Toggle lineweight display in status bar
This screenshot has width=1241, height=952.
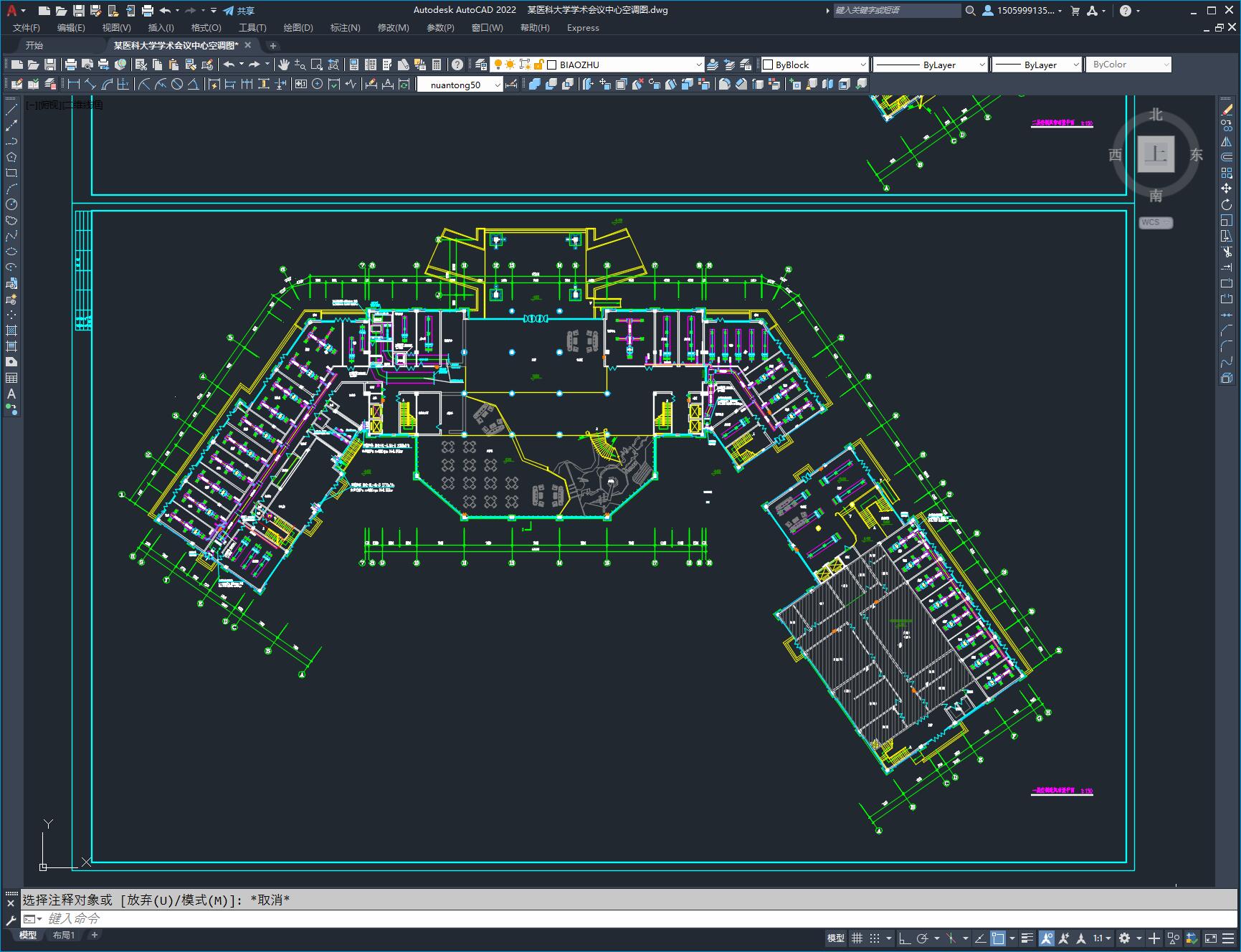coord(1027,938)
